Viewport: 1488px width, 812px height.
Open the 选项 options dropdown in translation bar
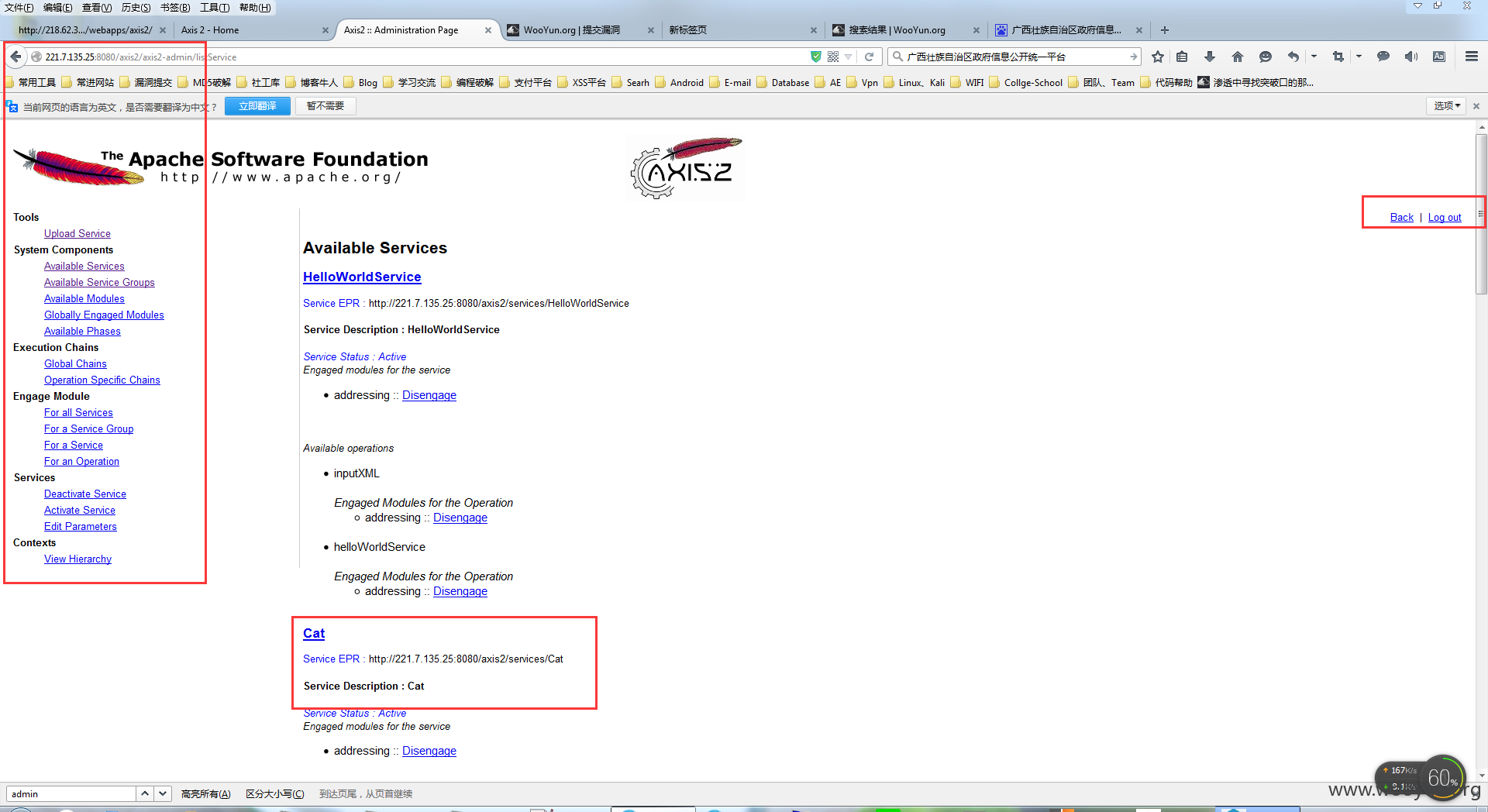point(1446,106)
